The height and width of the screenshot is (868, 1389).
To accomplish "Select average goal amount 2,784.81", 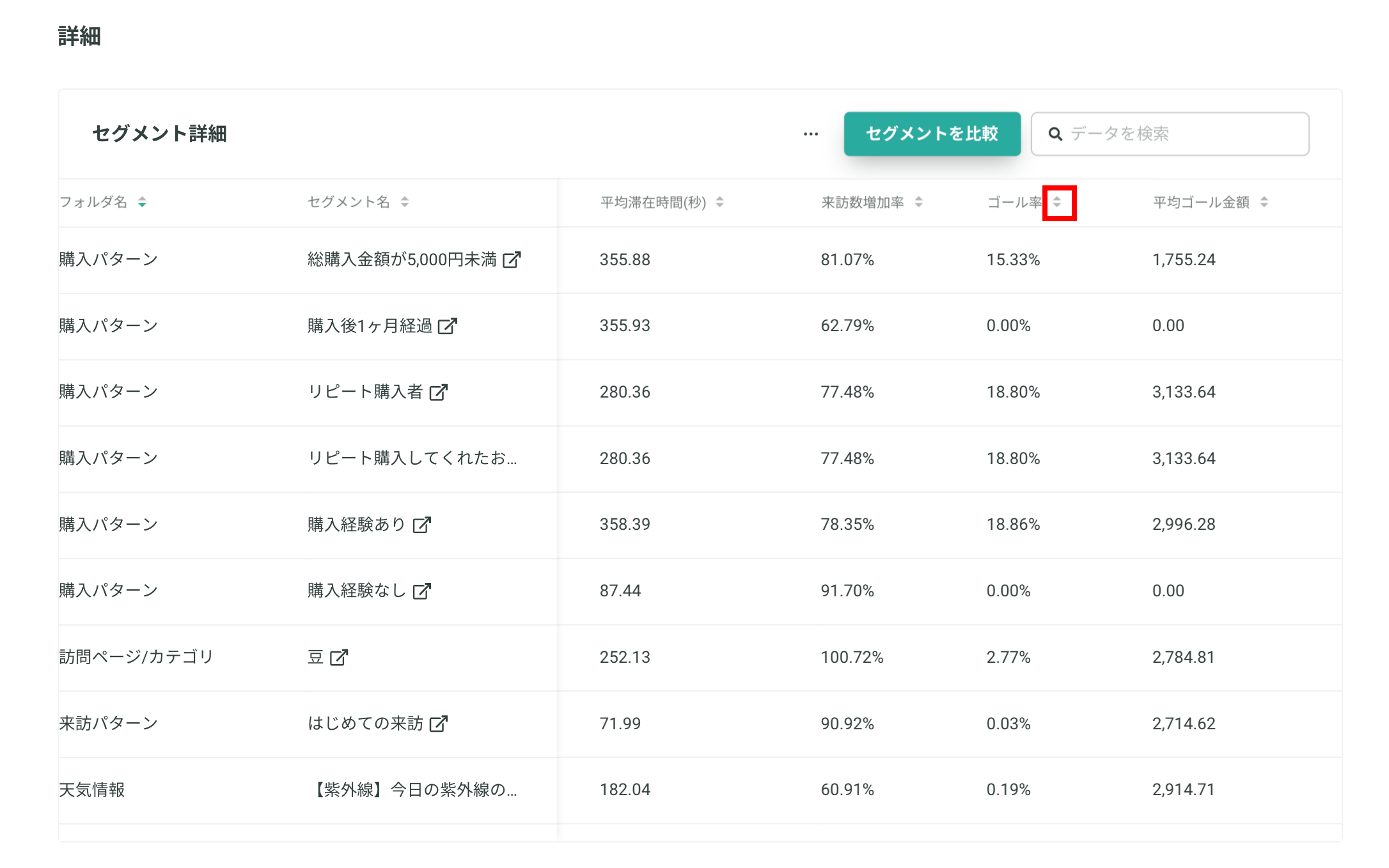I will click(1184, 657).
